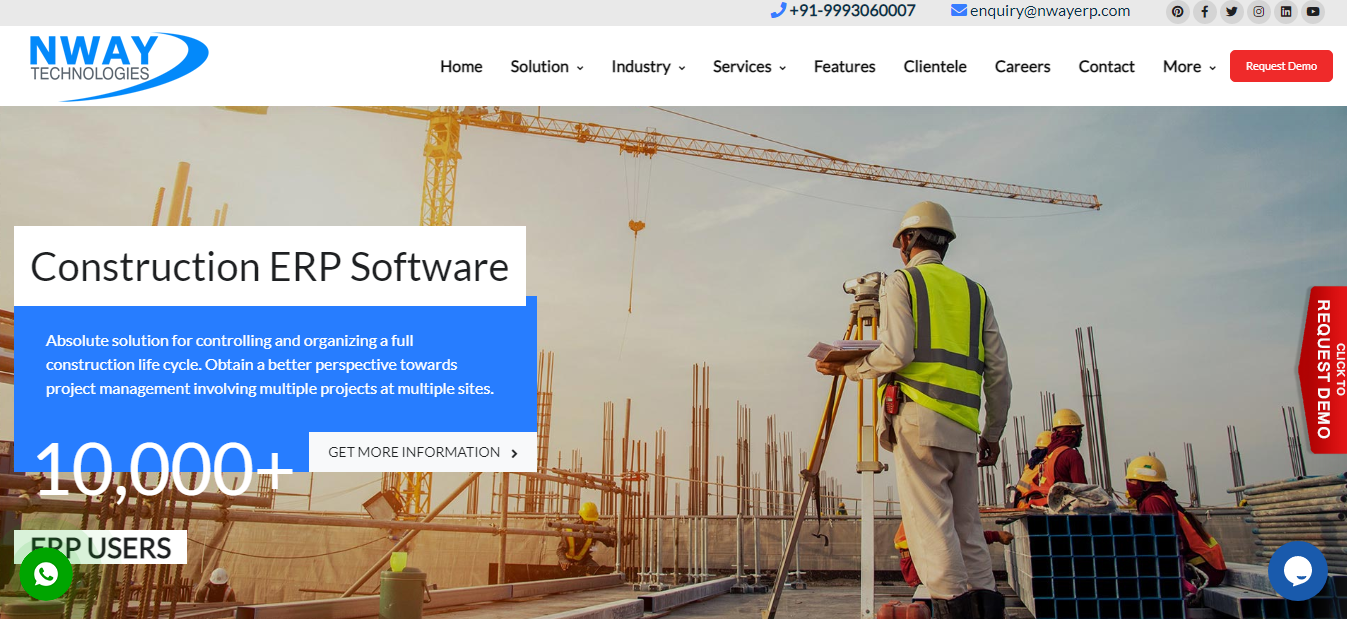Open the Instagram social icon
Image resolution: width=1347 pixels, height=619 pixels.
coord(1258,12)
